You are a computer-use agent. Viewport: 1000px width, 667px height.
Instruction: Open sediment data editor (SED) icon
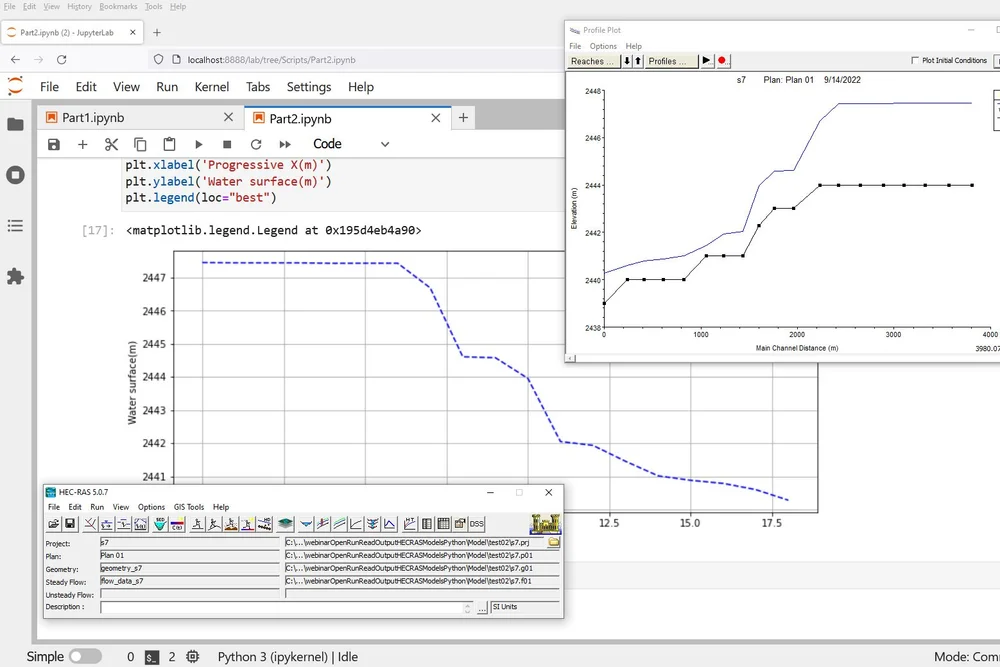(x=160, y=524)
